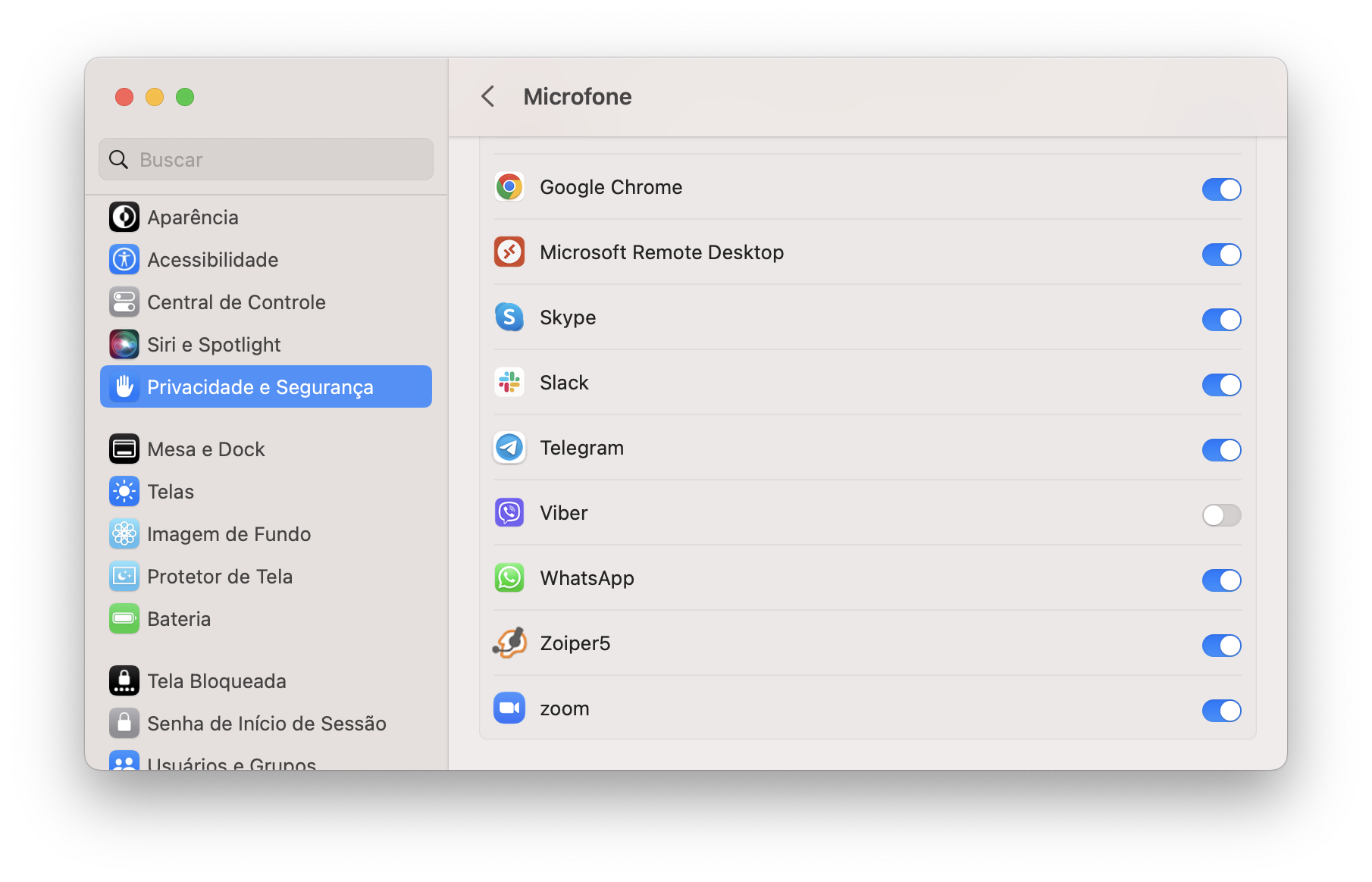
Task: Toggle Zoiper5 microphone permission
Action: click(1221, 646)
